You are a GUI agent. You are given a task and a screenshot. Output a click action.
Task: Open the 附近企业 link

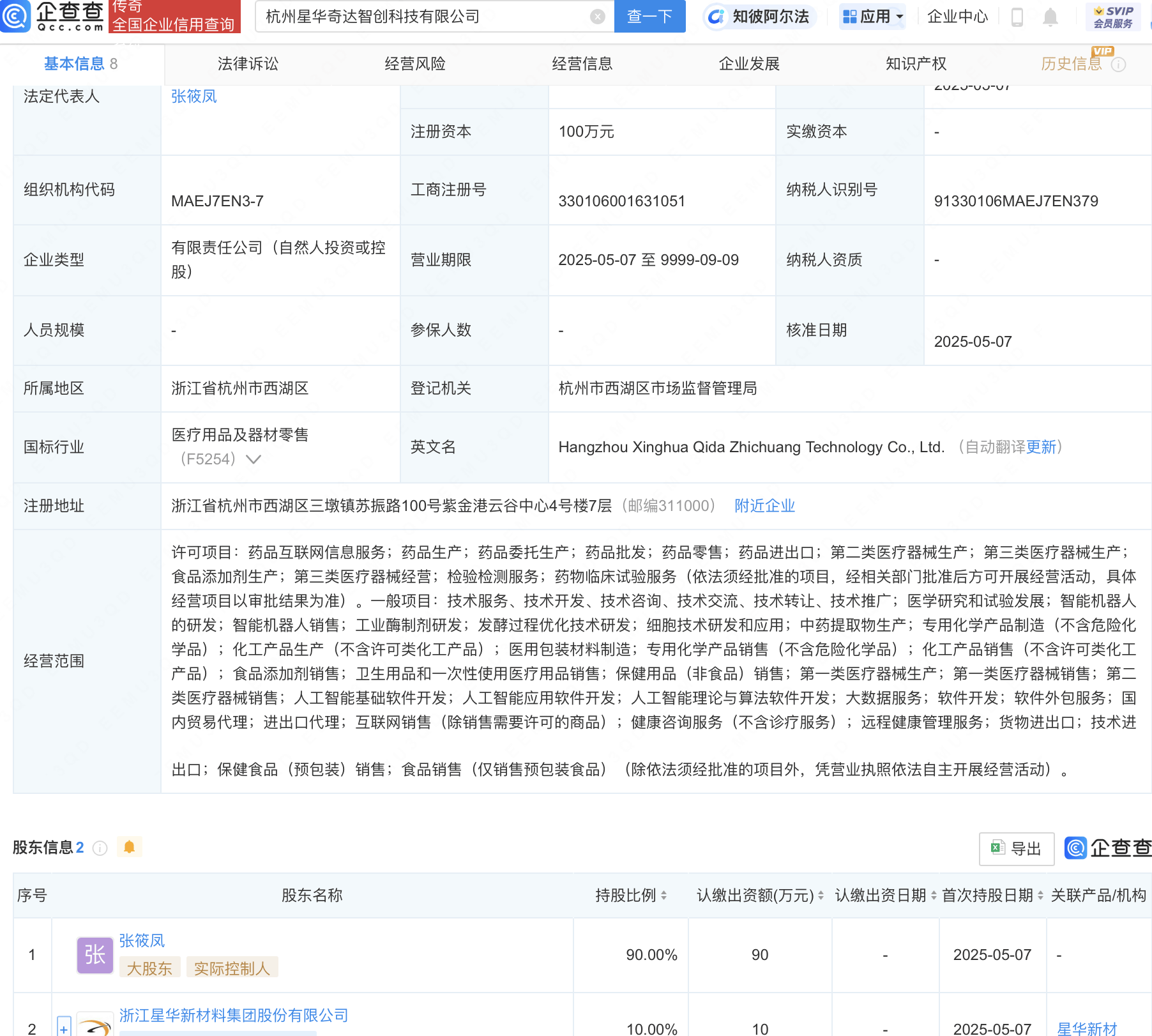pos(764,506)
